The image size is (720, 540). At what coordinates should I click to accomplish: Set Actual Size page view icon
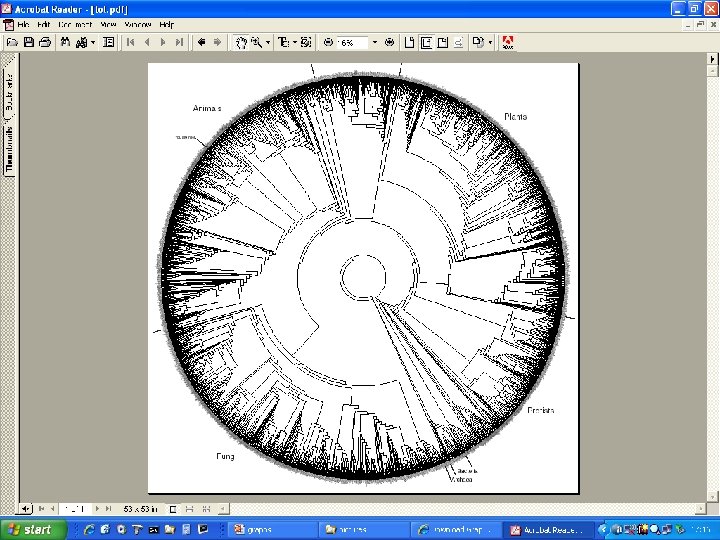point(410,43)
